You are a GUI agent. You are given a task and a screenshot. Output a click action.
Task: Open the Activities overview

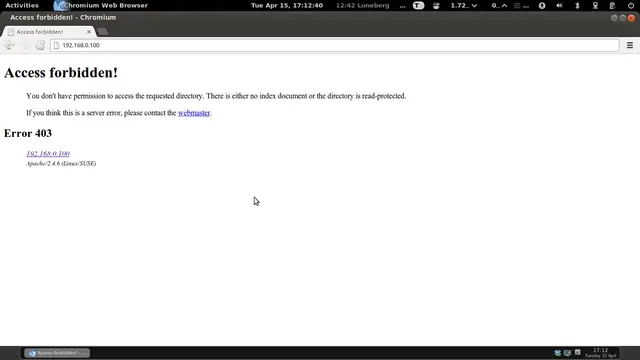pos(22,5)
